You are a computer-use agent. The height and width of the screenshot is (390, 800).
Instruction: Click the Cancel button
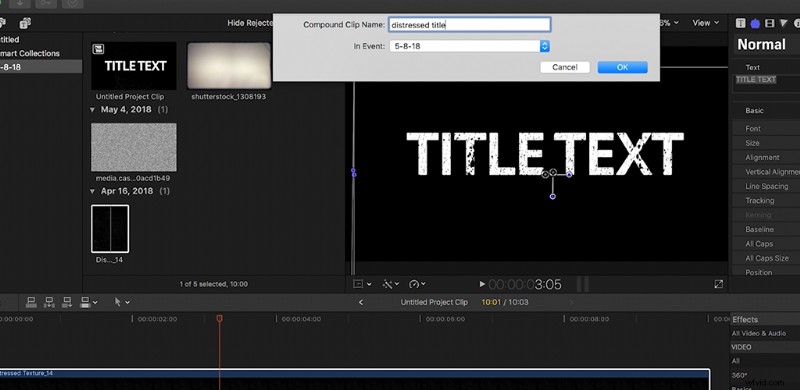click(565, 67)
